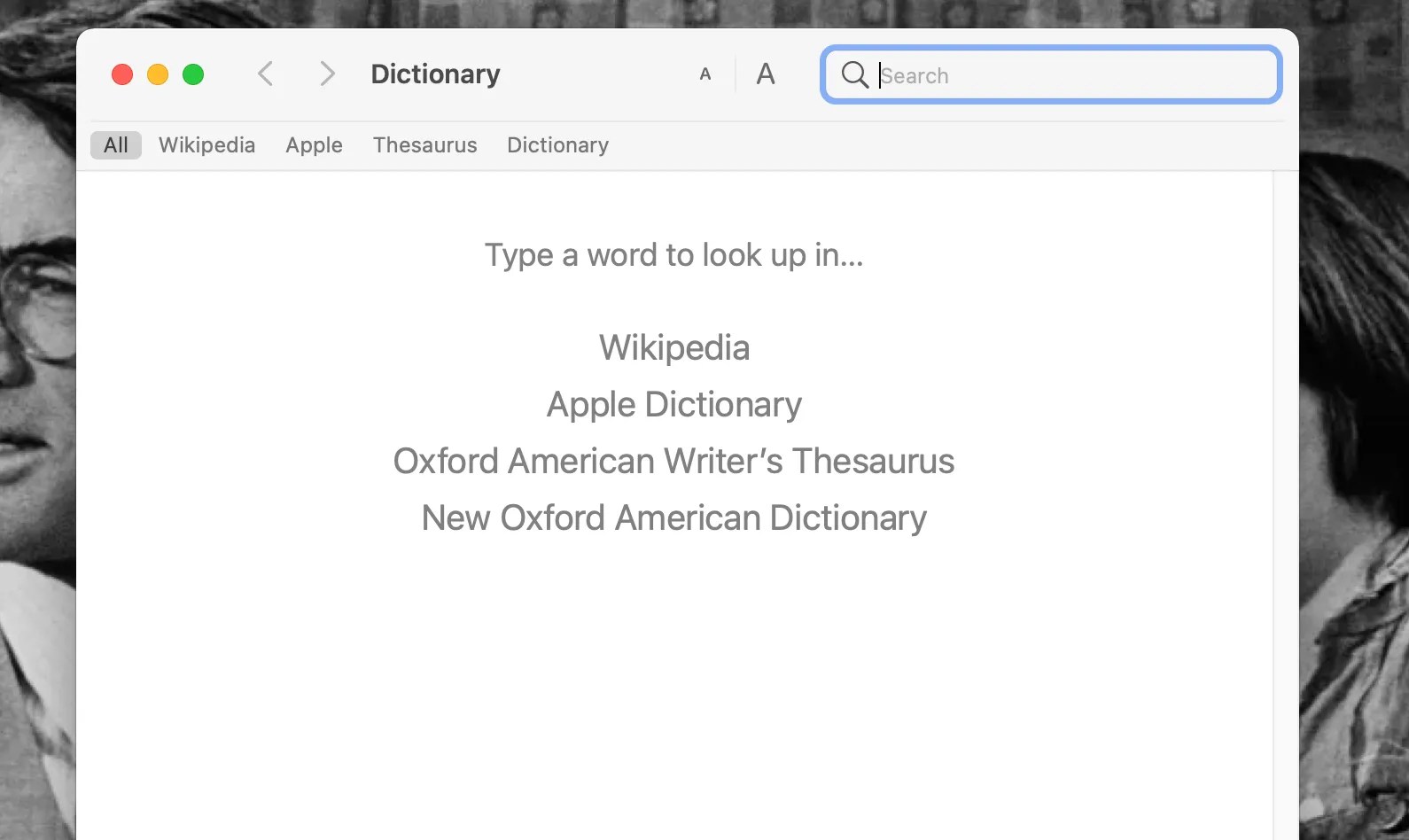1409x840 pixels.
Task: Switch to the Wikipedia tab
Action: click(x=206, y=145)
